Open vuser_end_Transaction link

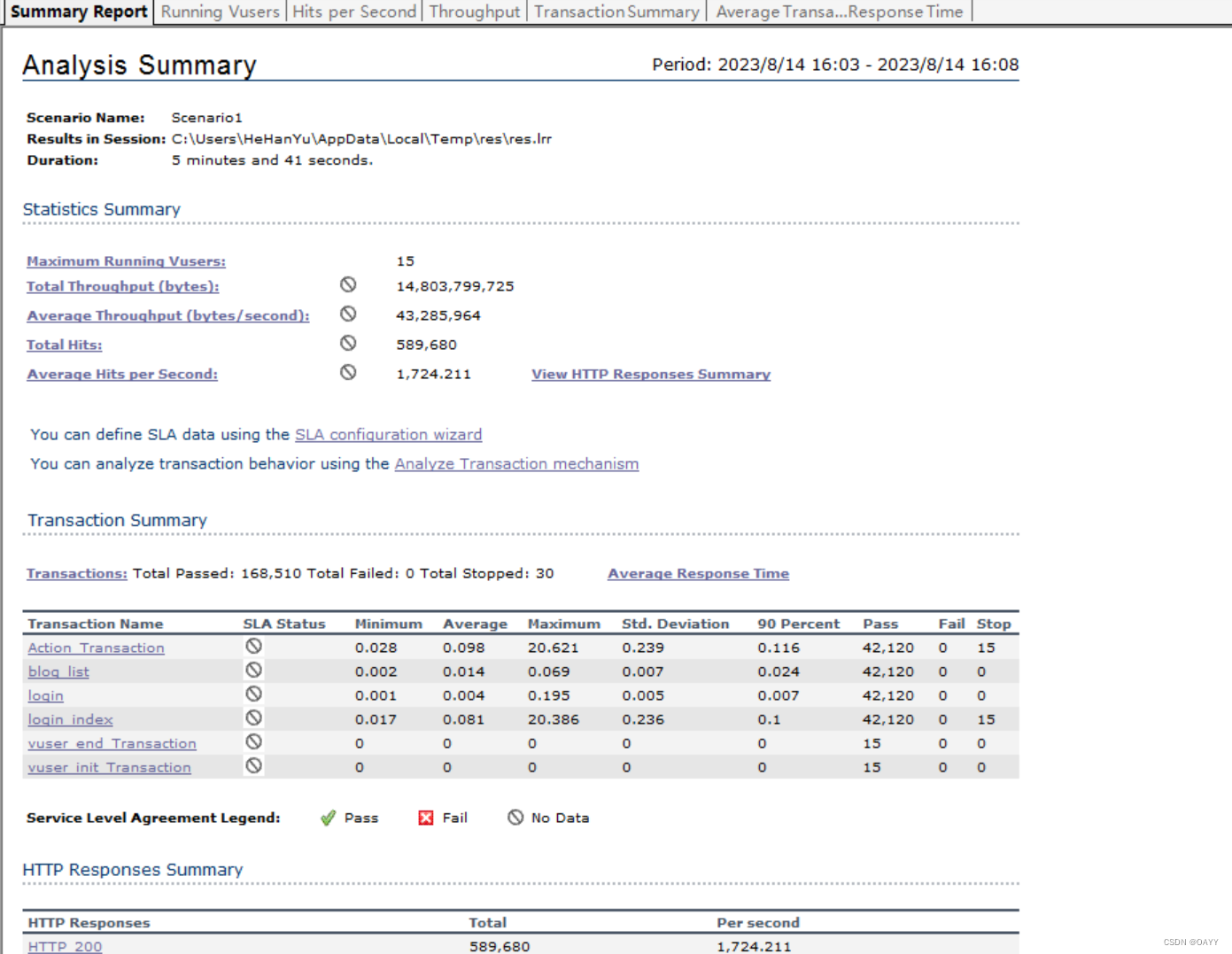coord(112,743)
